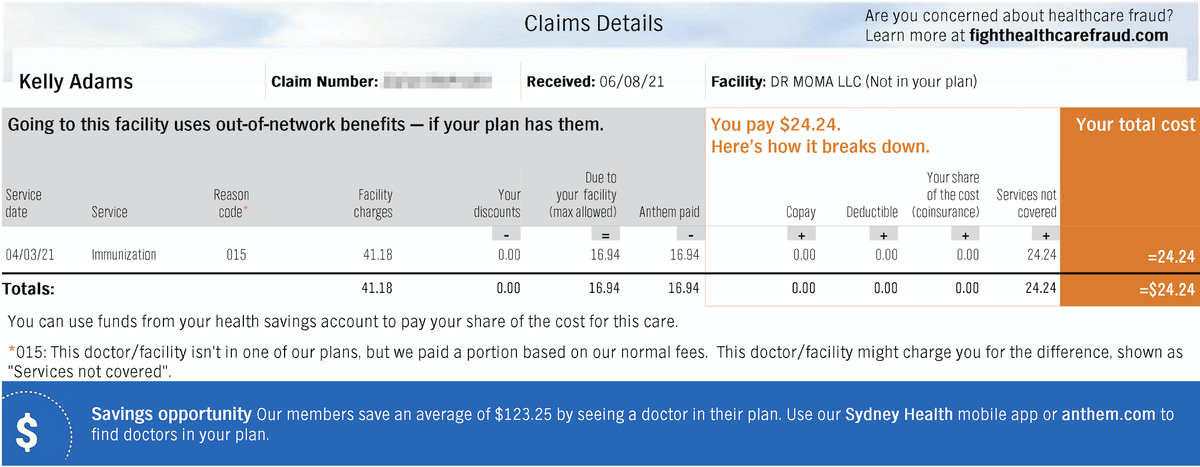The image size is (1200, 467).
Task: Open the fighthealthcarefraud.com link
Action: pyautogui.click(x=1069, y=35)
